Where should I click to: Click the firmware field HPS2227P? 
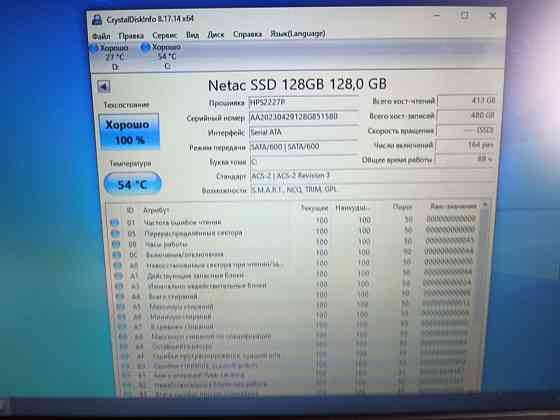pyautogui.click(x=304, y=102)
